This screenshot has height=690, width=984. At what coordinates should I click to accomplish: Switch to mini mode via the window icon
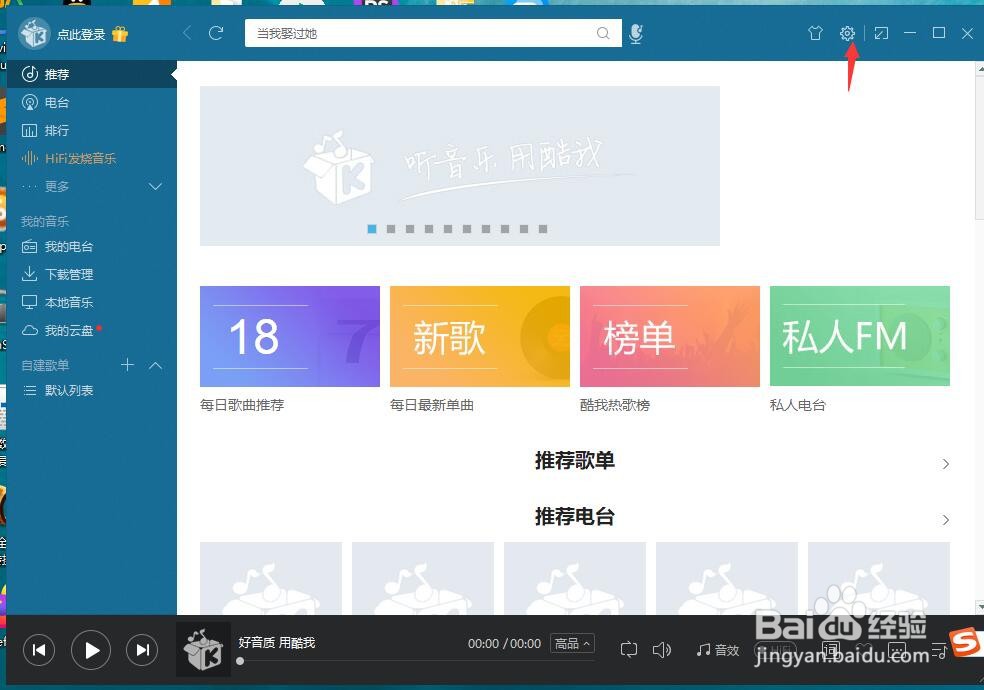click(881, 33)
